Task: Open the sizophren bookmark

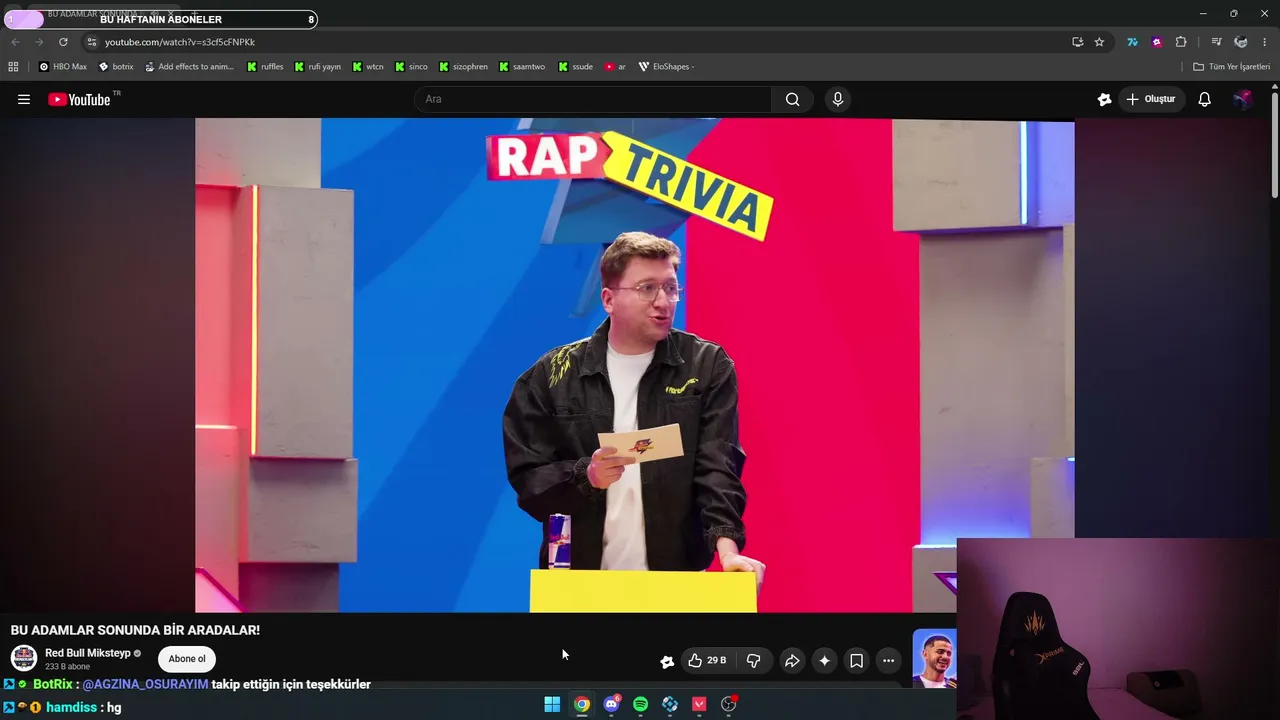Action: [x=464, y=67]
